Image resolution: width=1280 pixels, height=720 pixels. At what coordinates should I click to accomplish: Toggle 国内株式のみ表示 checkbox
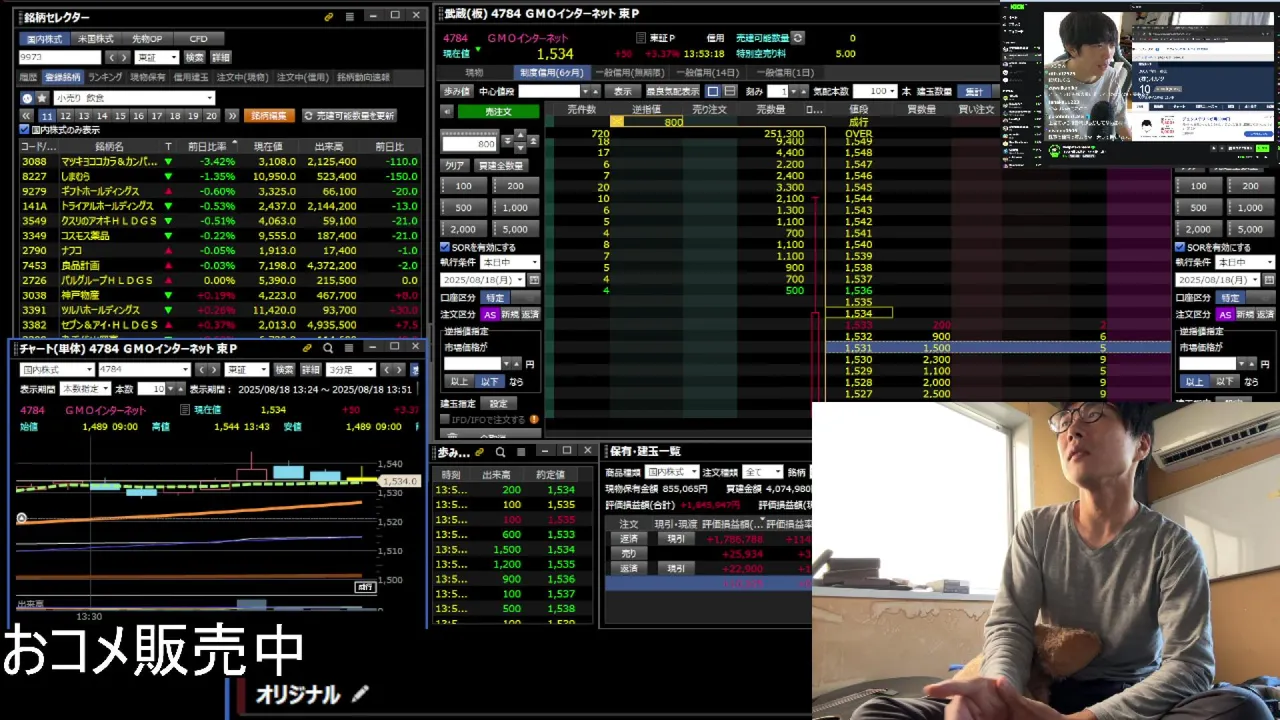click(x=25, y=130)
